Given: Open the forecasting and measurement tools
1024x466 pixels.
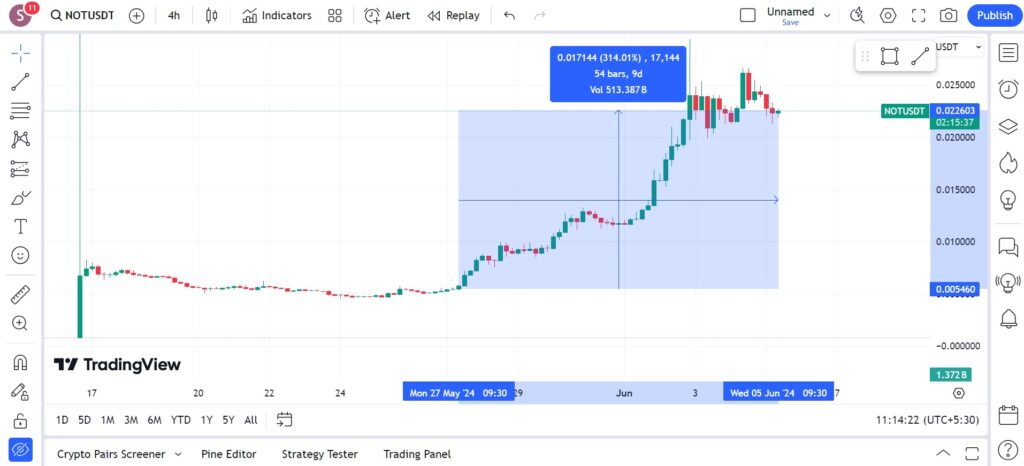Looking at the screenshot, I should click(x=20, y=169).
